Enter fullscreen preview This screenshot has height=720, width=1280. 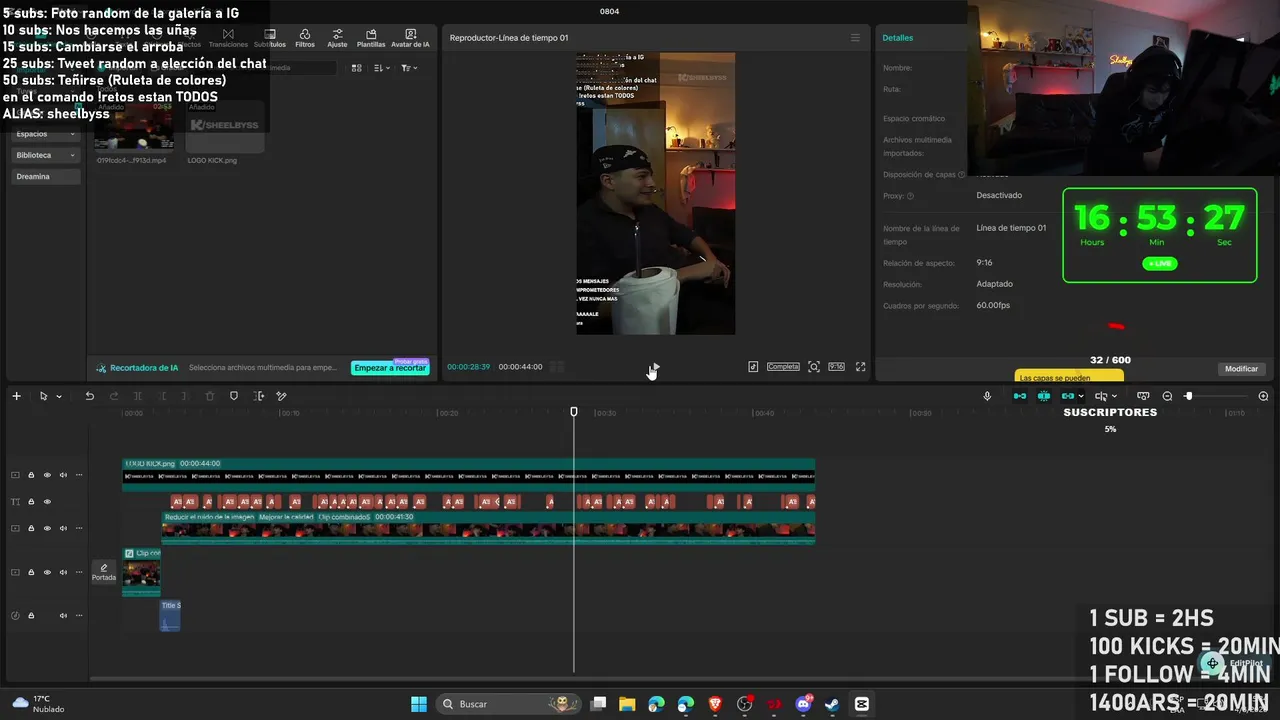click(x=860, y=367)
